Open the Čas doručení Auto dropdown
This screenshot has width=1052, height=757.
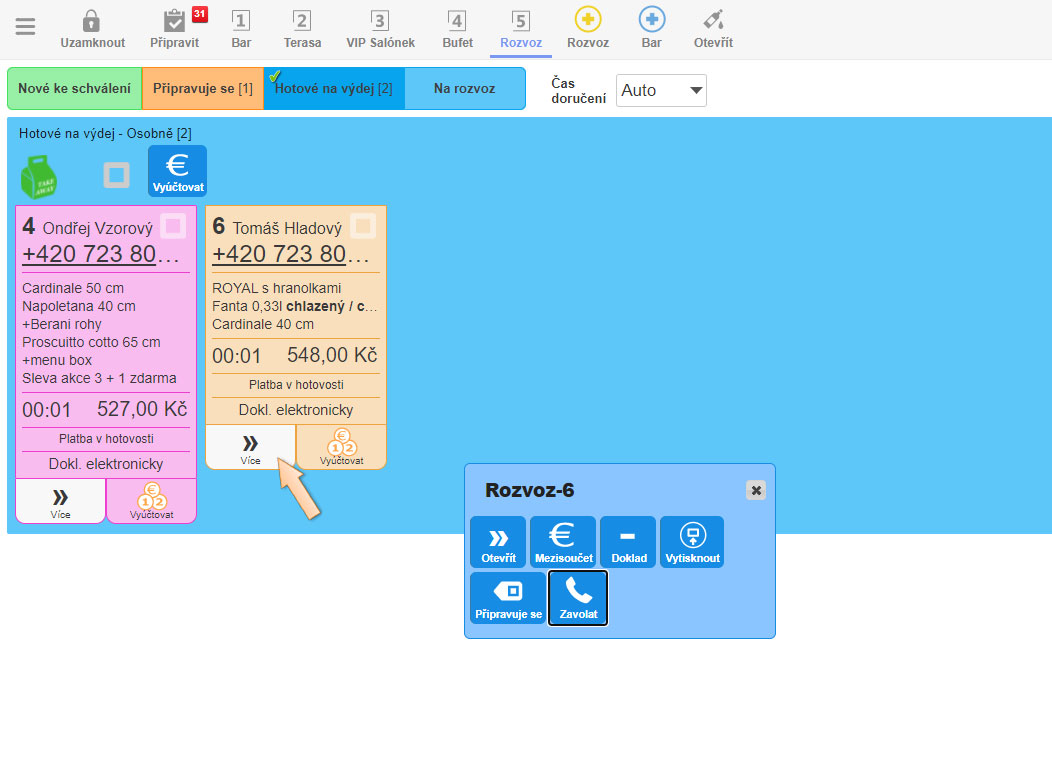click(661, 90)
